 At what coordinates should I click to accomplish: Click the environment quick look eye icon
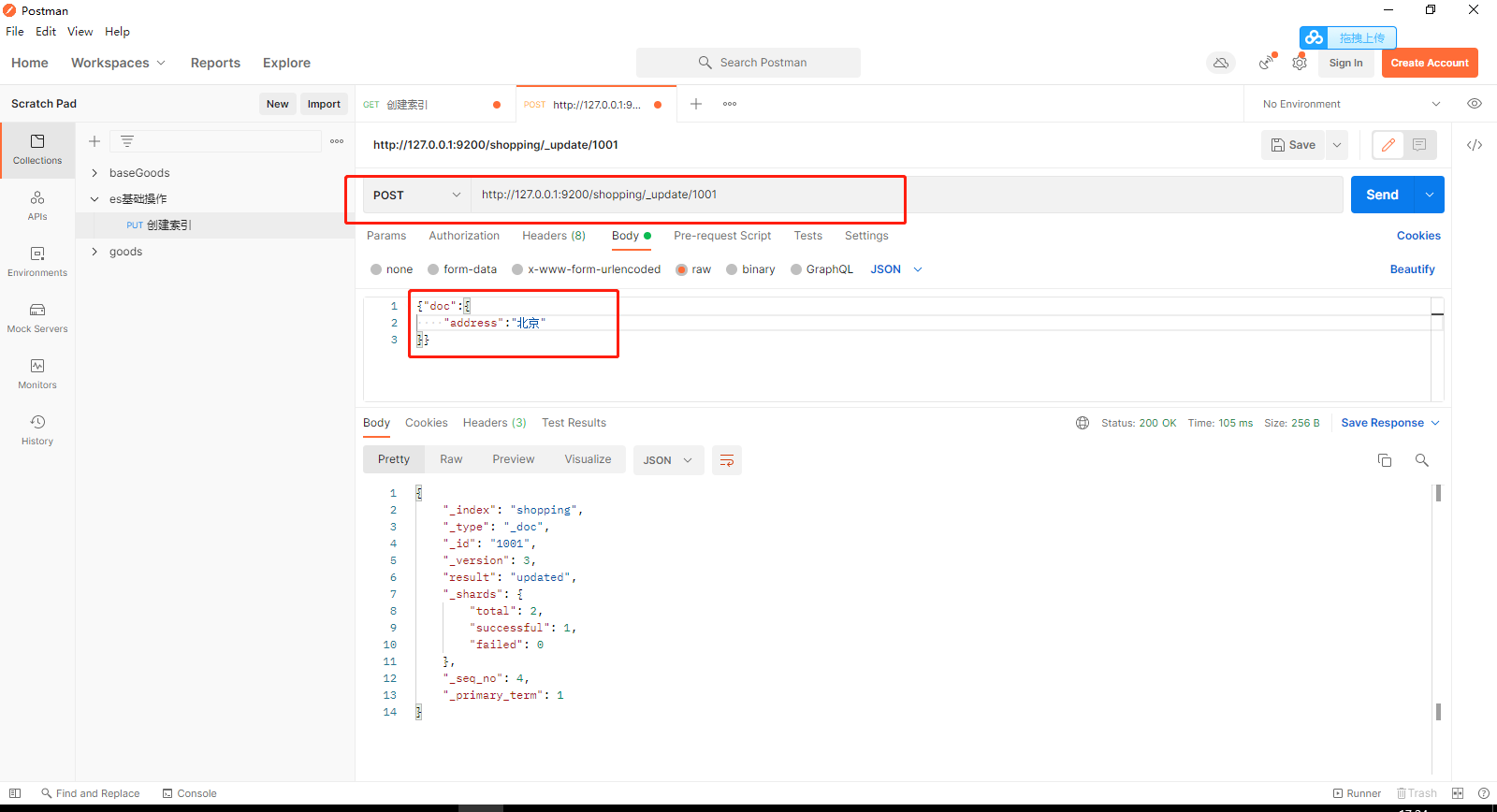pyautogui.click(x=1475, y=104)
